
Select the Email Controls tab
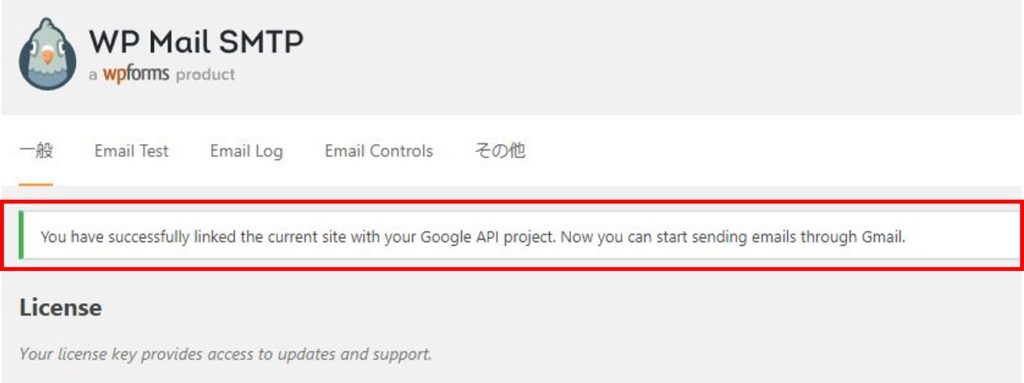point(379,151)
